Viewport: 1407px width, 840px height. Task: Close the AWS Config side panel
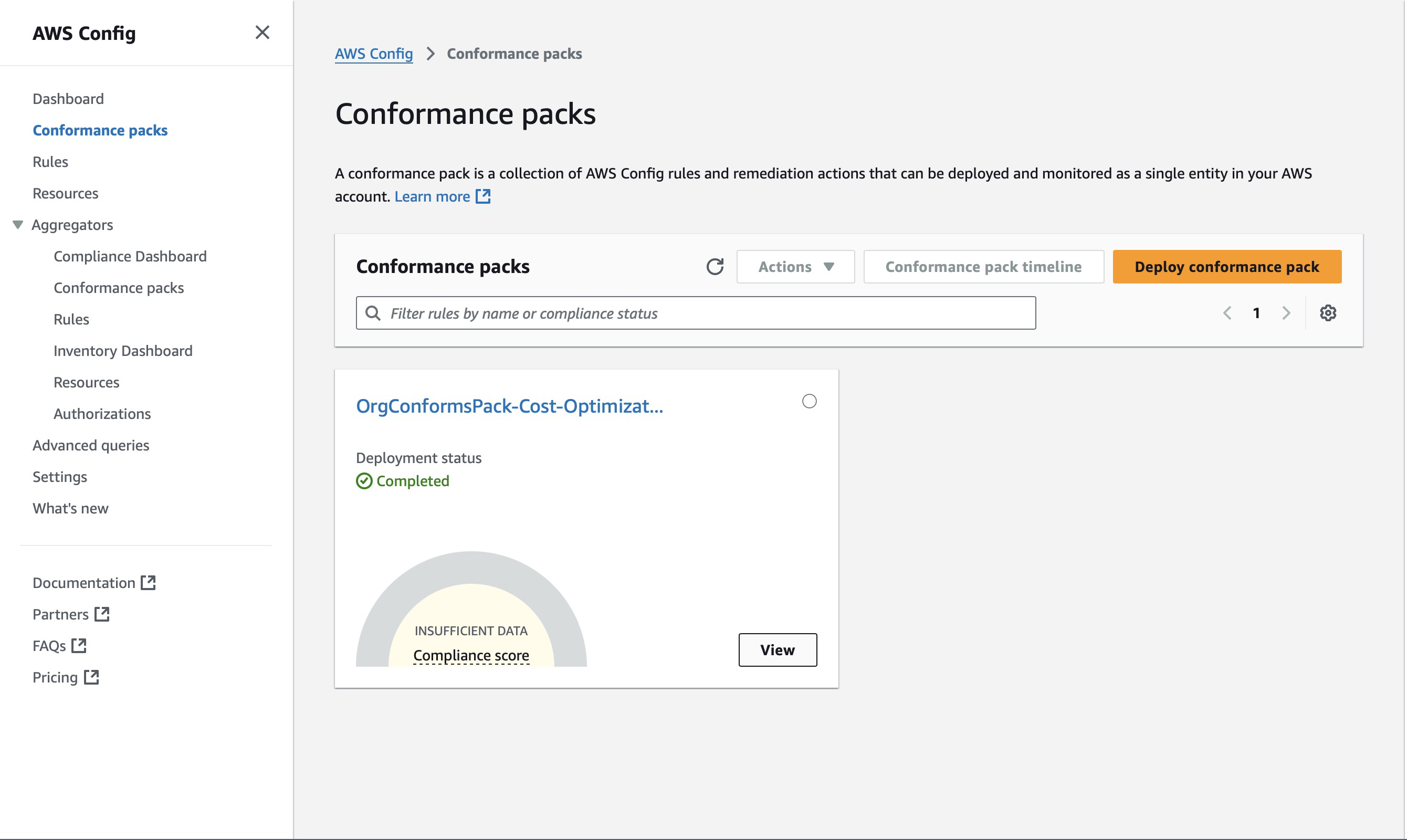coord(262,32)
